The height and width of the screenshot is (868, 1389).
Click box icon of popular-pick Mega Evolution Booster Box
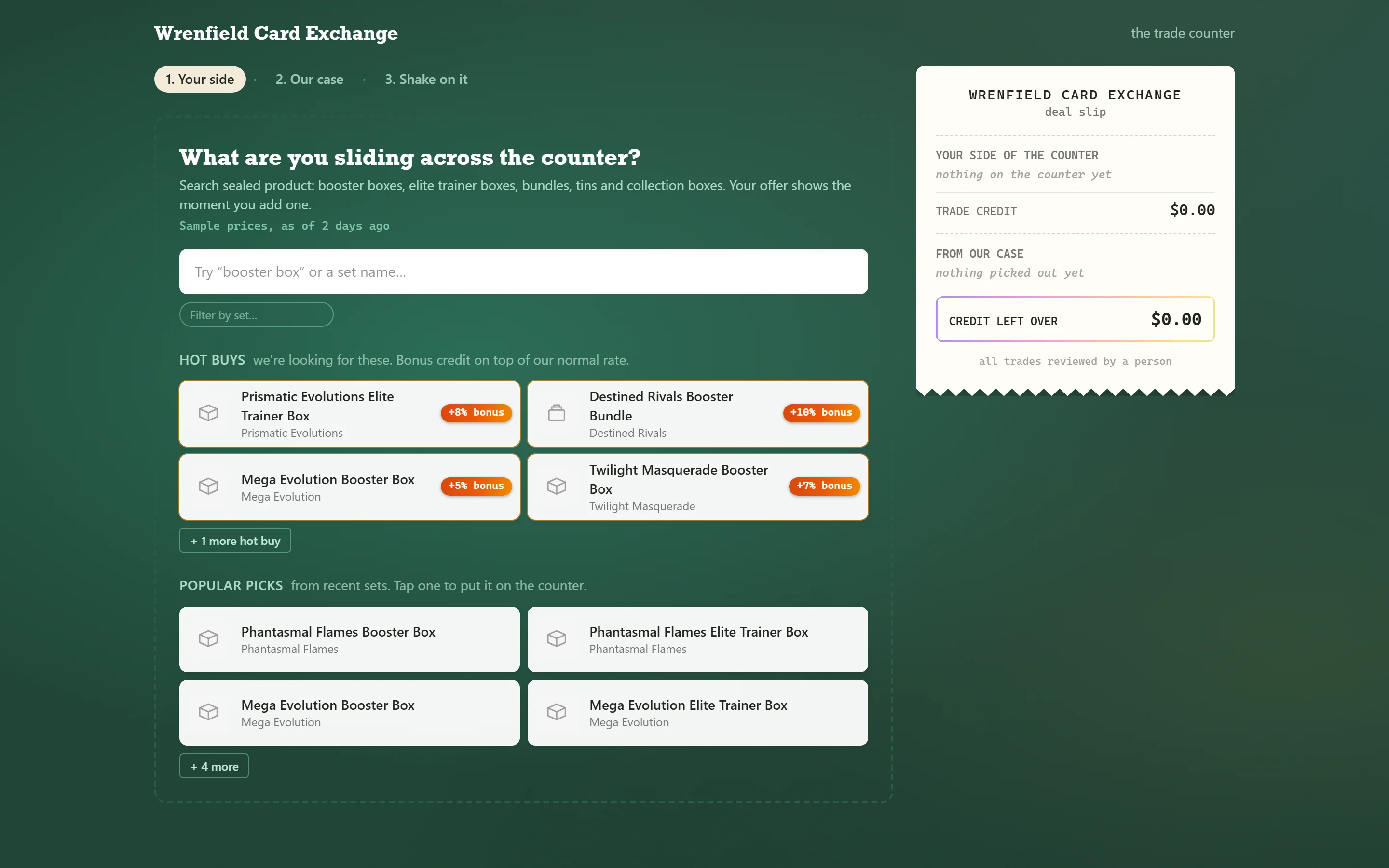[208, 712]
